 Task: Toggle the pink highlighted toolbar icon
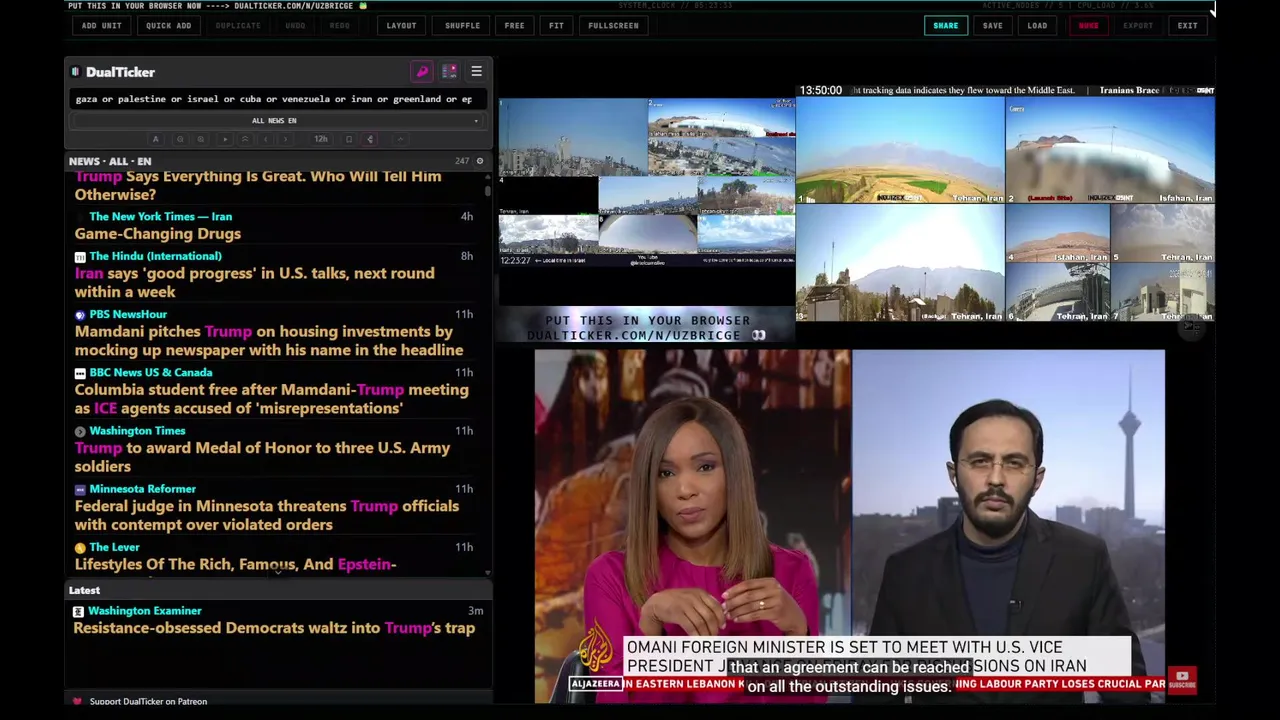tap(370, 139)
